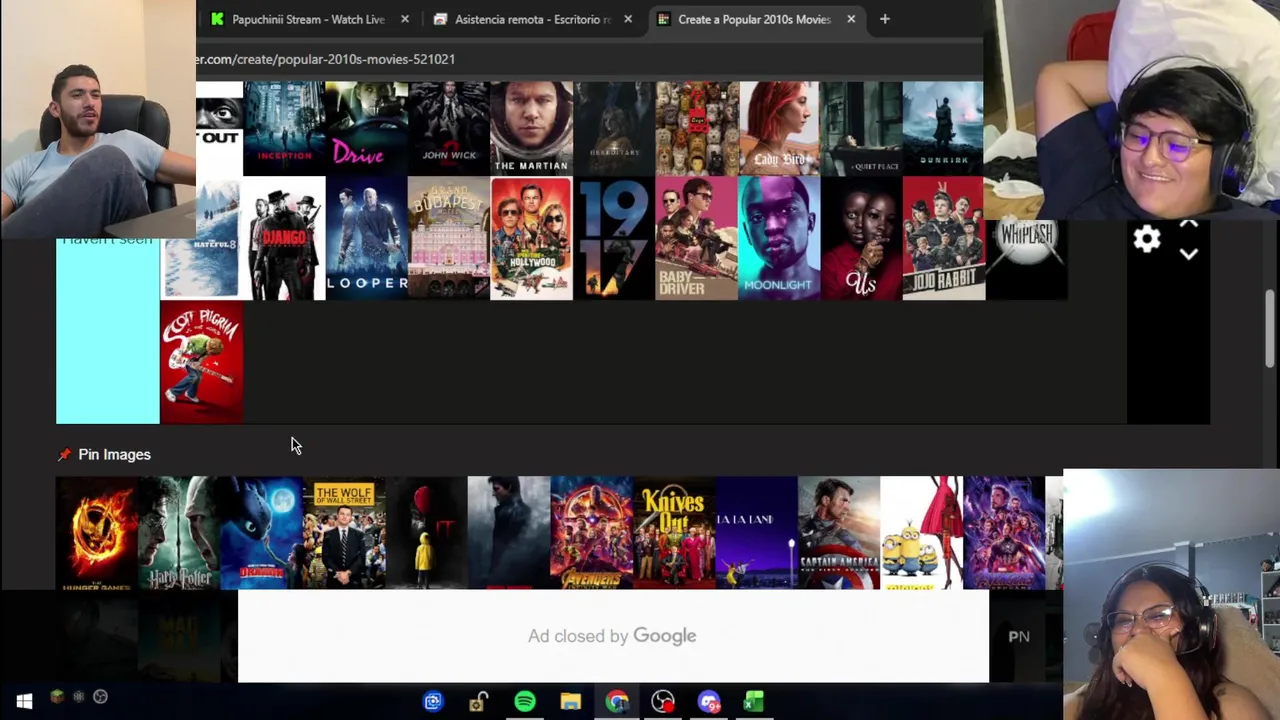Pick the Minions poster
The height and width of the screenshot is (720, 1280).
(921, 533)
